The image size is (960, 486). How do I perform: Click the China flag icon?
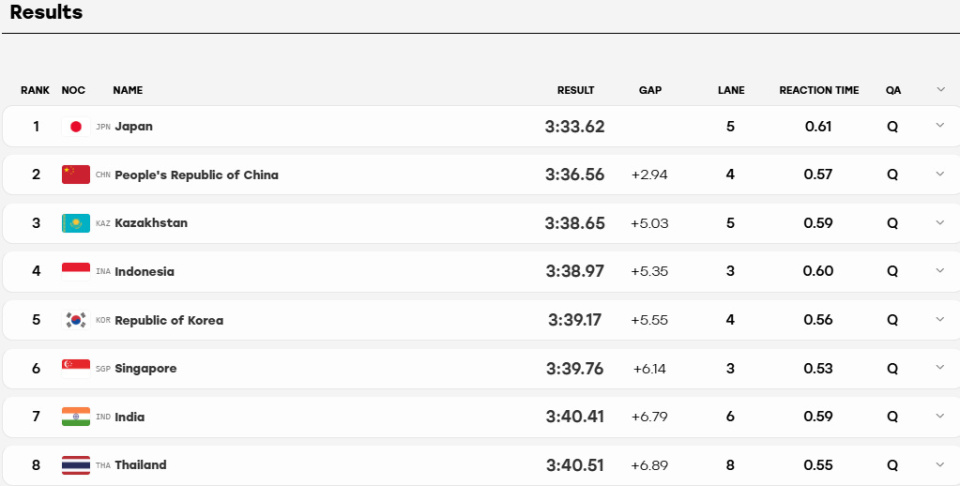[76, 174]
